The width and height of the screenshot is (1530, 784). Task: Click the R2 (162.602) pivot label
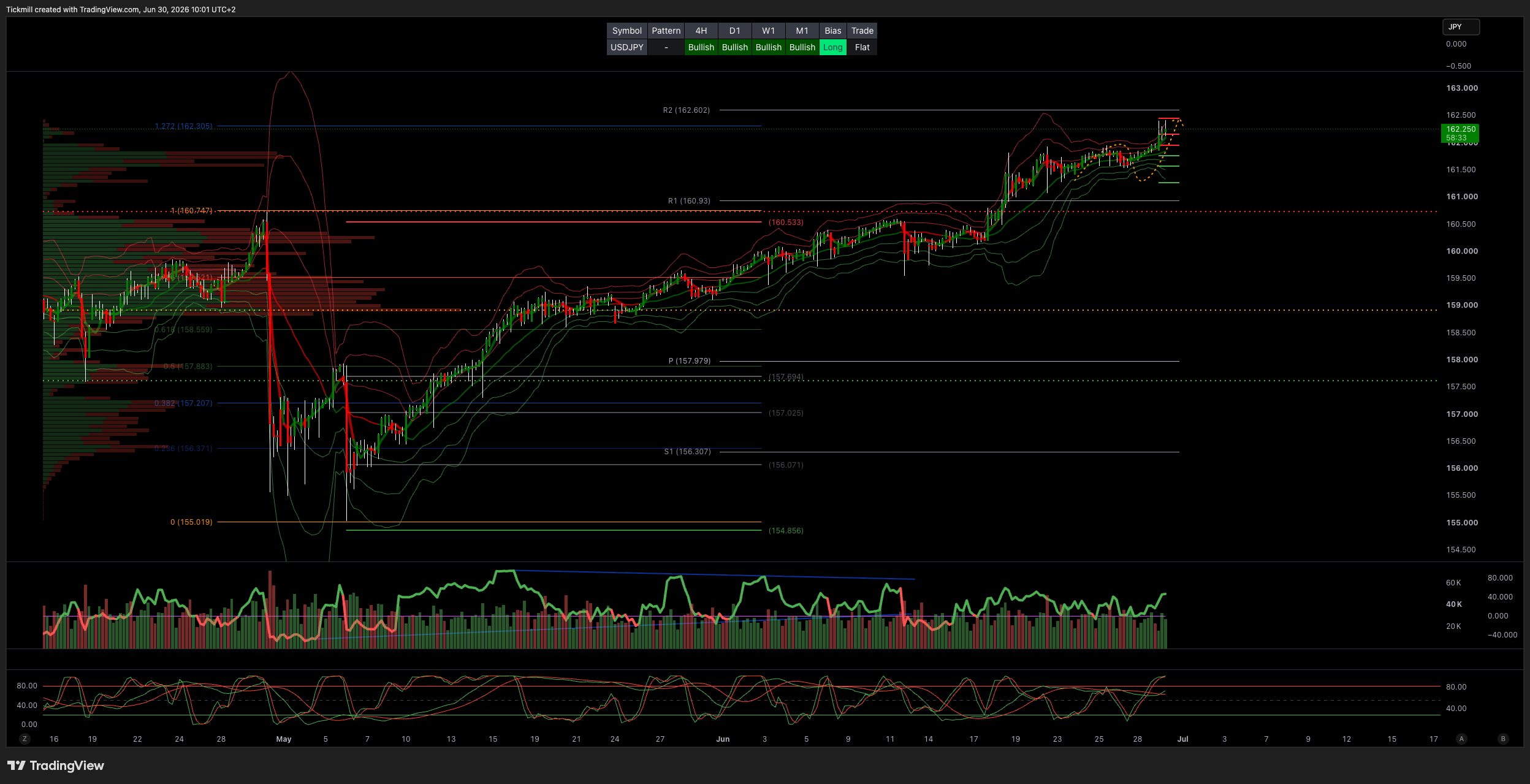click(x=687, y=110)
